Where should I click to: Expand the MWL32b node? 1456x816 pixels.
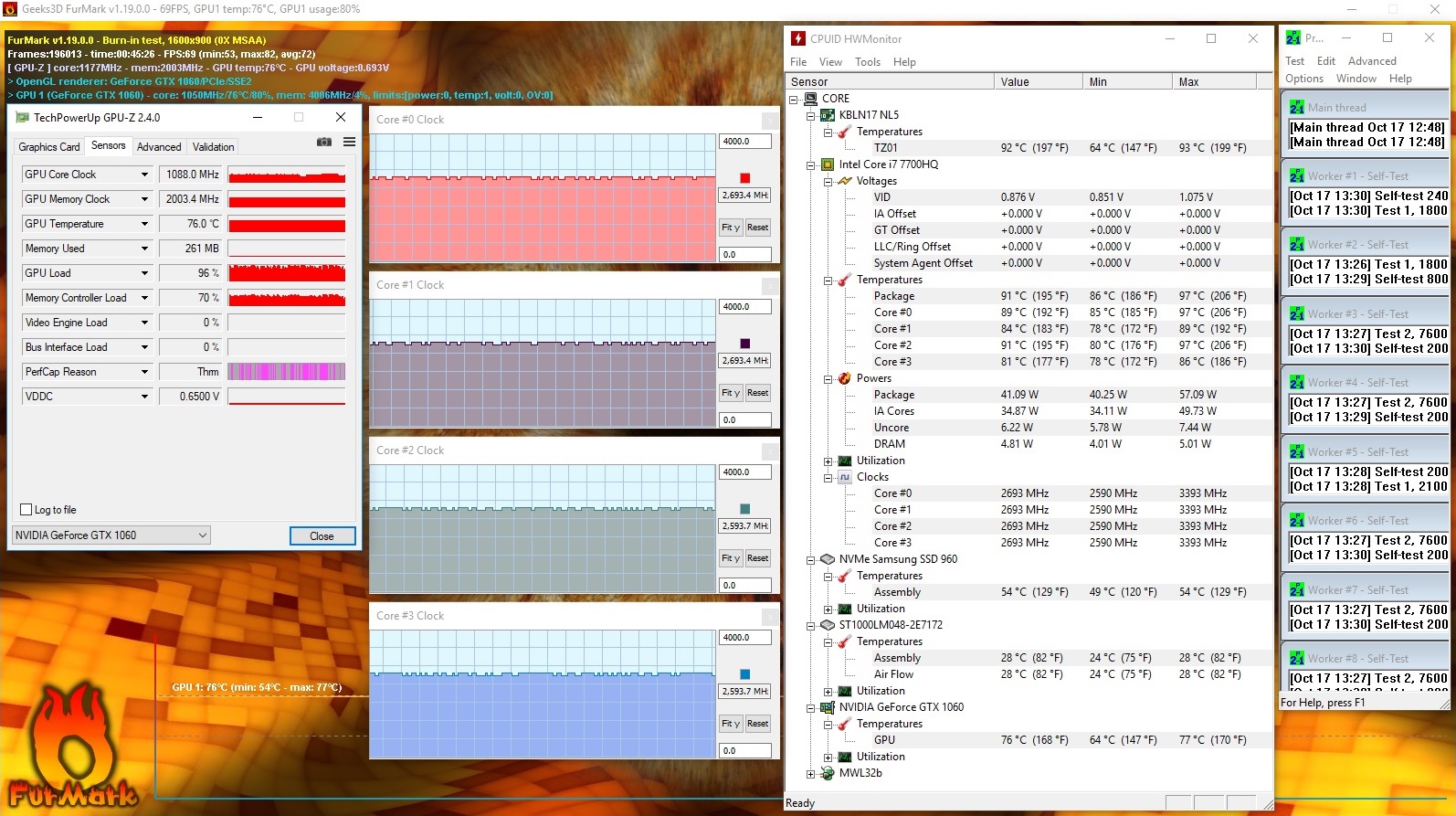pyautogui.click(x=810, y=773)
